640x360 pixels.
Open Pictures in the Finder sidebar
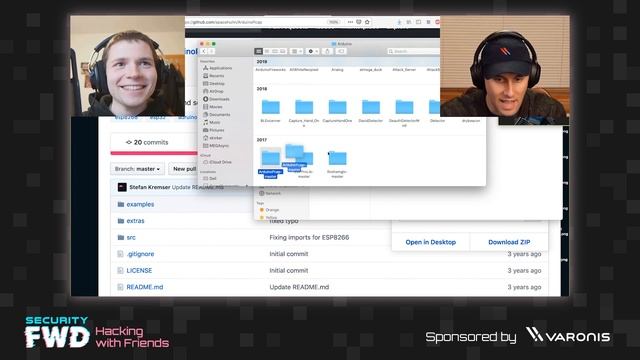(x=214, y=130)
